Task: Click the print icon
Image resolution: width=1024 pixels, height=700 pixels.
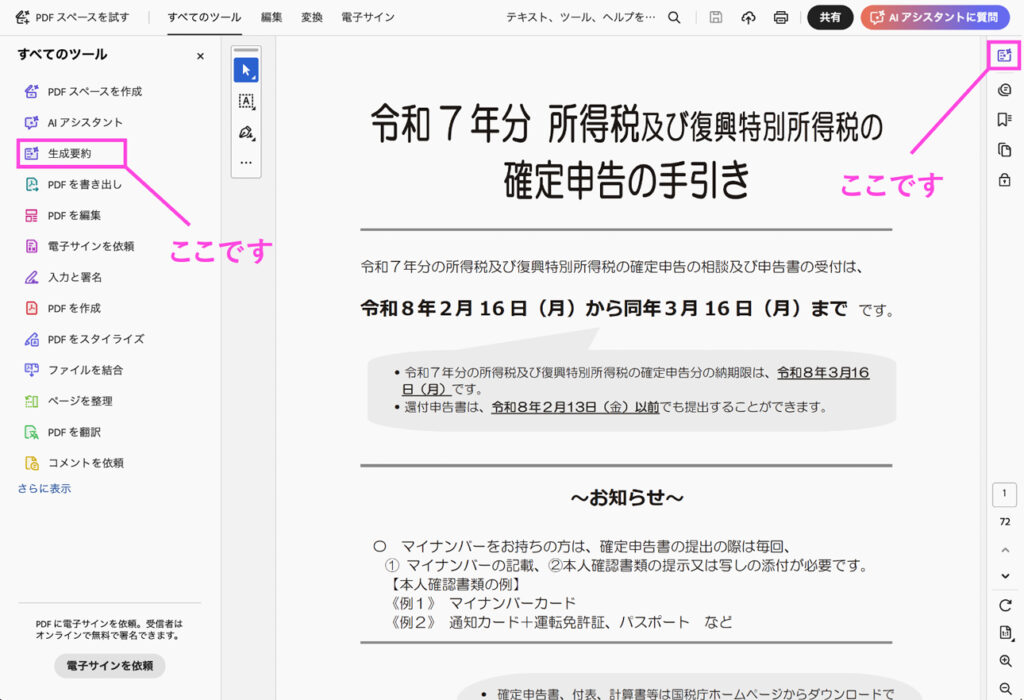Action: coord(780,18)
